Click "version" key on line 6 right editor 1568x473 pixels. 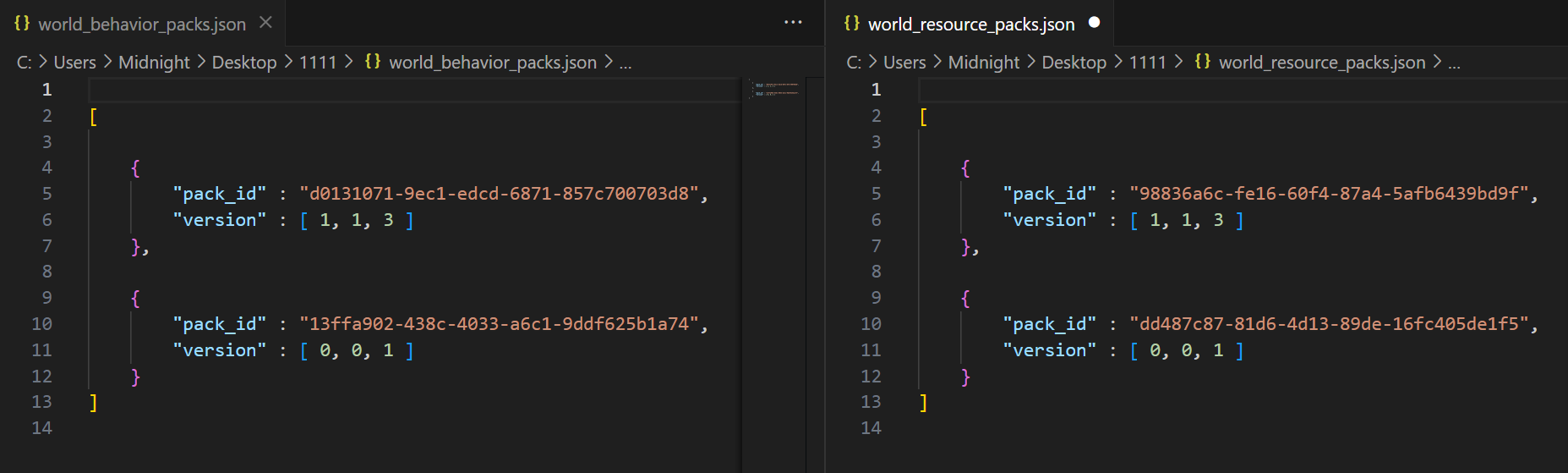(1050, 220)
